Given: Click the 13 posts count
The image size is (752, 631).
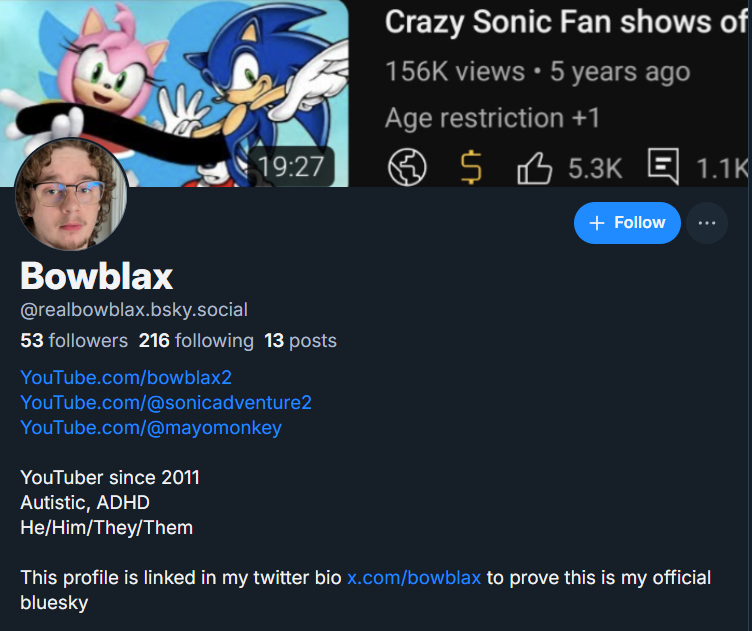Looking at the screenshot, I should click(300, 341).
